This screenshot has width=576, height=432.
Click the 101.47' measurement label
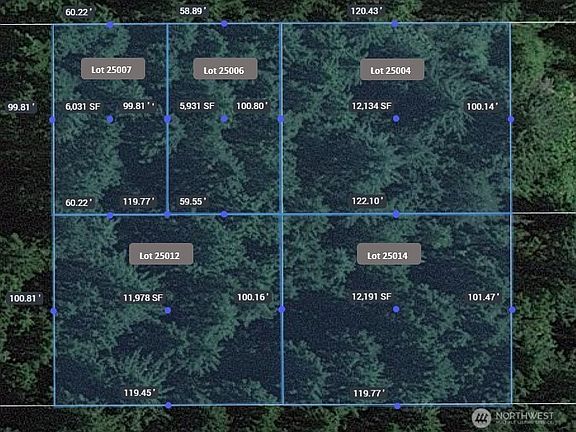point(483,297)
